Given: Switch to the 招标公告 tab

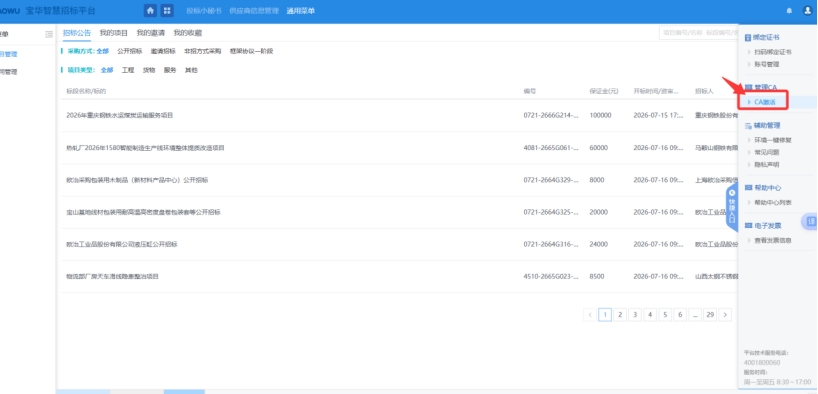Looking at the screenshot, I should click(x=77, y=33).
